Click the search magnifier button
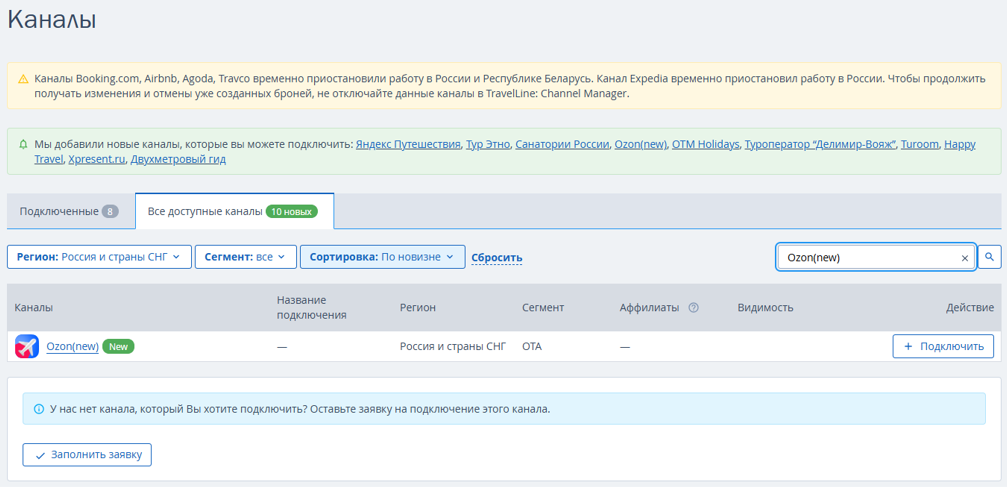The image size is (1007, 487). pyautogui.click(x=989, y=257)
